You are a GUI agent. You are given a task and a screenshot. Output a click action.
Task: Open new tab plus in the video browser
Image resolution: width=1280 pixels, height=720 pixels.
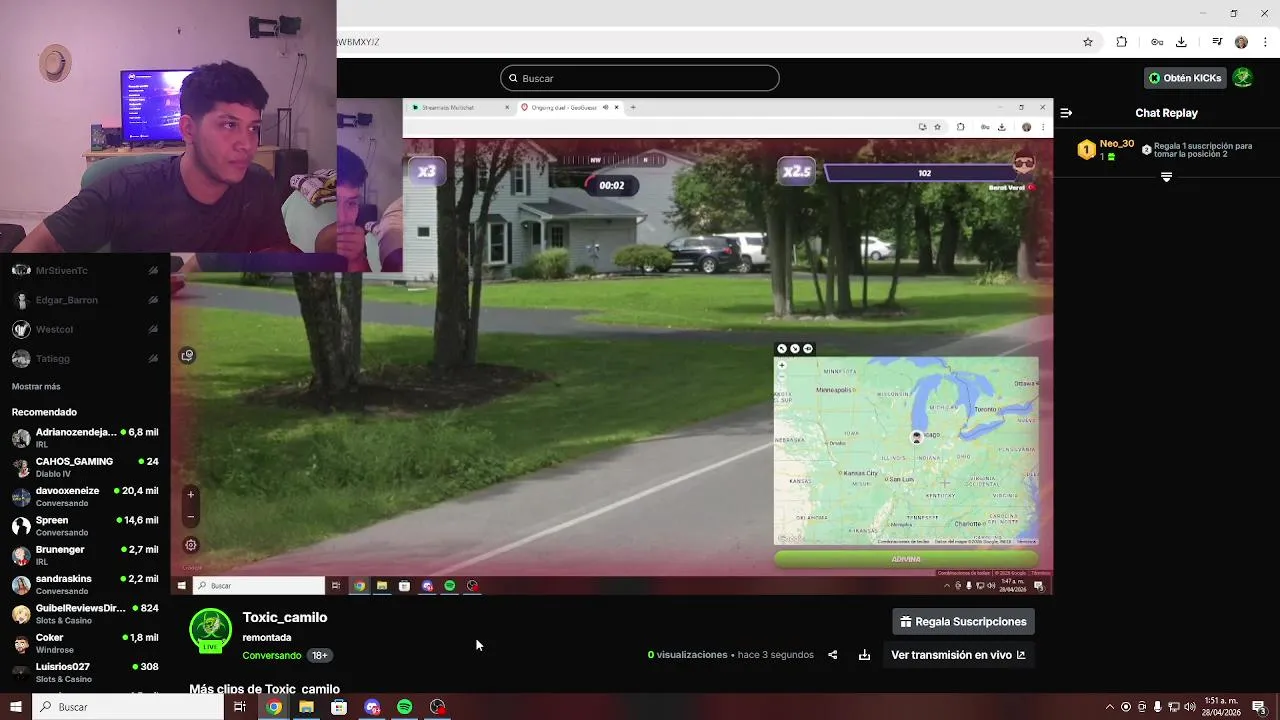[x=633, y=107]
